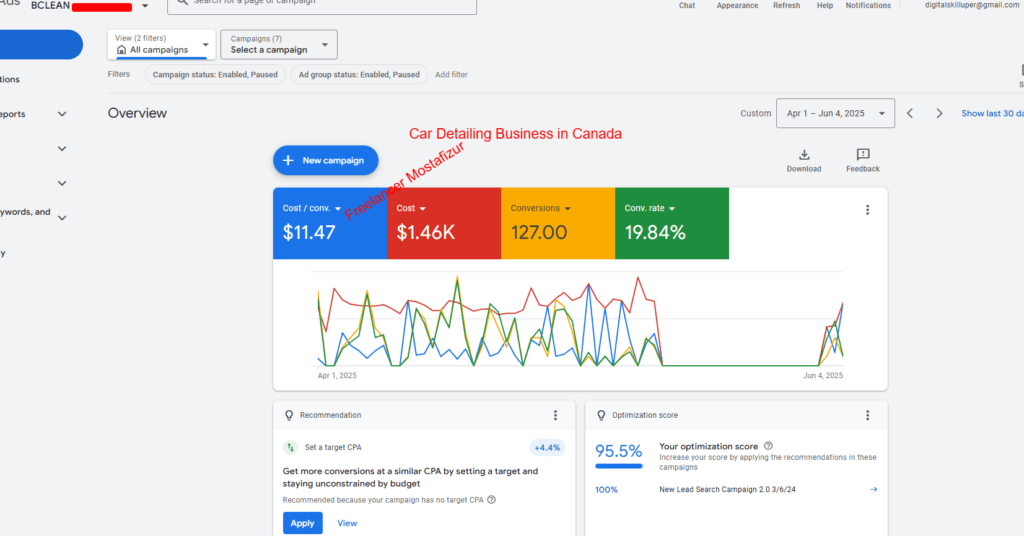
Task: Expand the keywords sidebar section
Action: (x=62, y=218)
